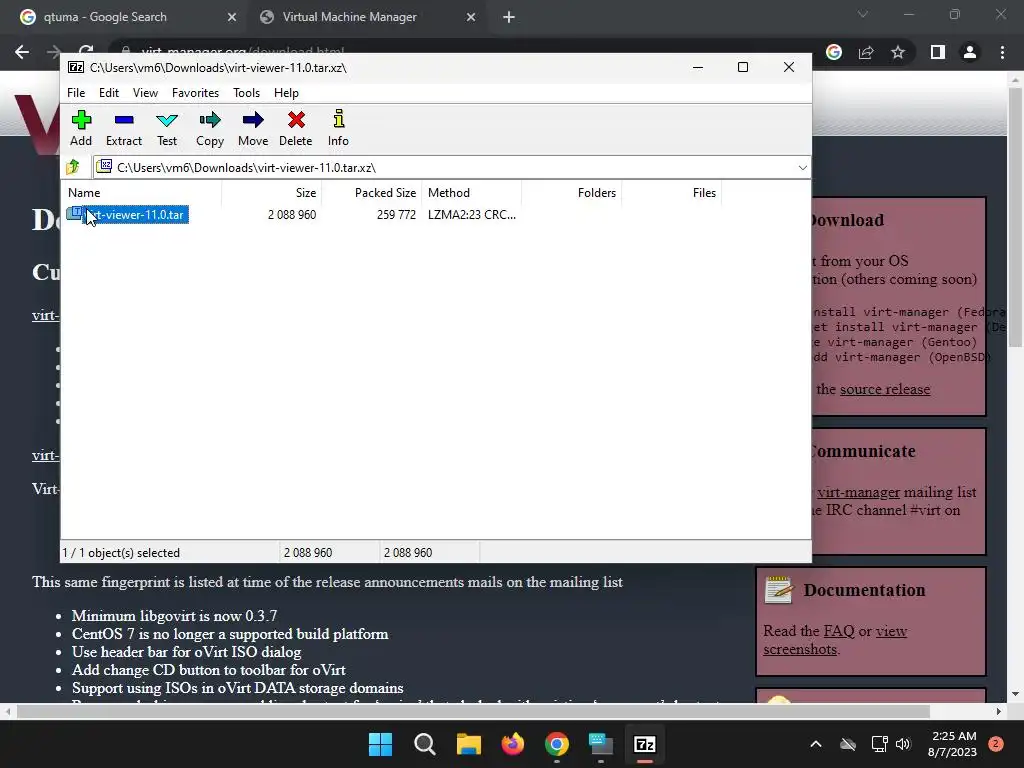The image size is (1024, 768).
Task: Sort by Method column header
Action: click(472, 193)
